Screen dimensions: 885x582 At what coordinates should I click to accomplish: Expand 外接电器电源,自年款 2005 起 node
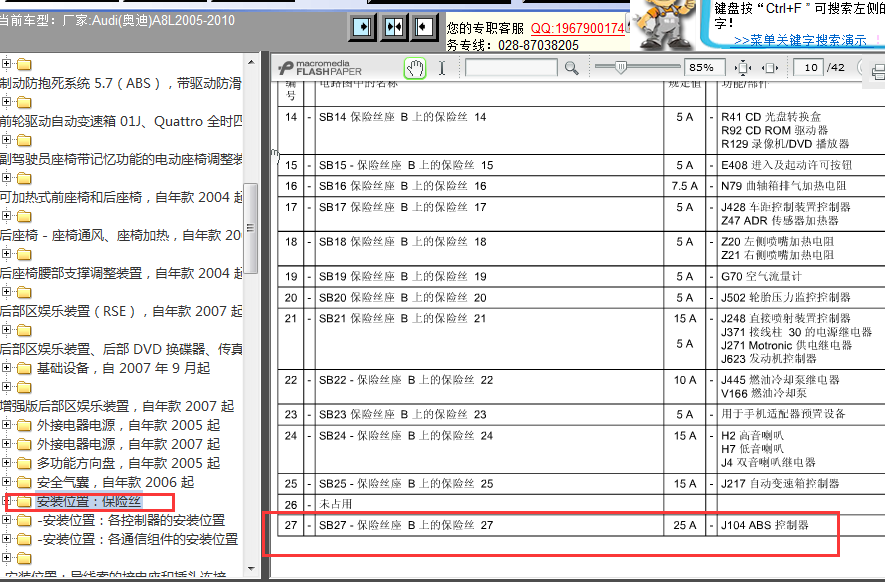(x=6, y=425)
